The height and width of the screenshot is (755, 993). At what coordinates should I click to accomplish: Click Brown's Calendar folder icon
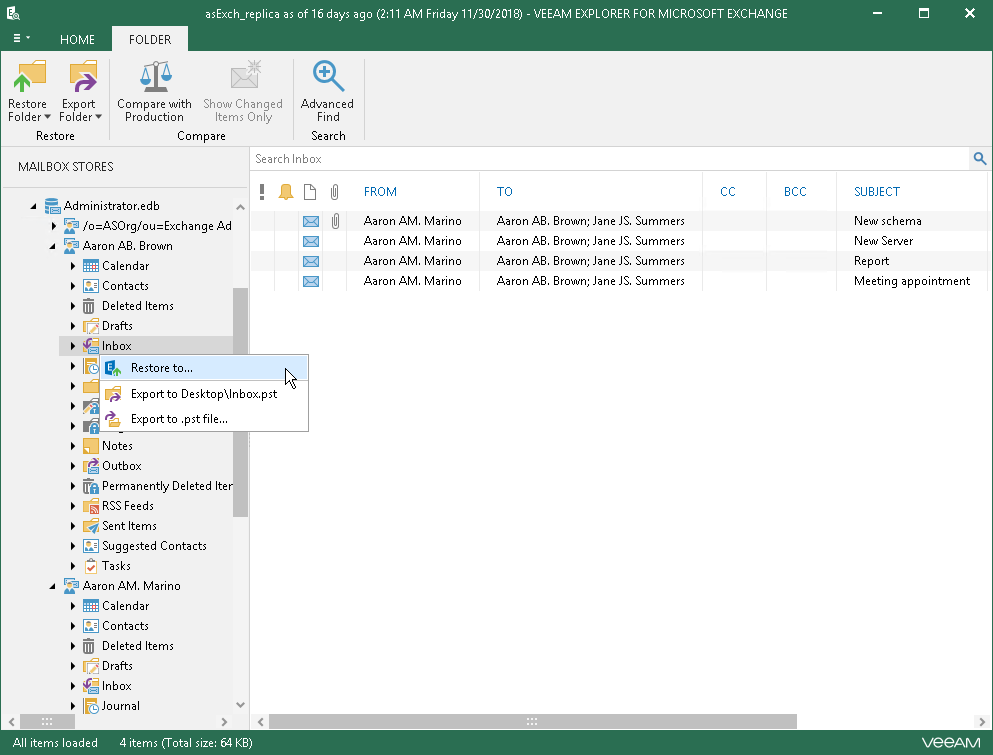click(91, 266)
